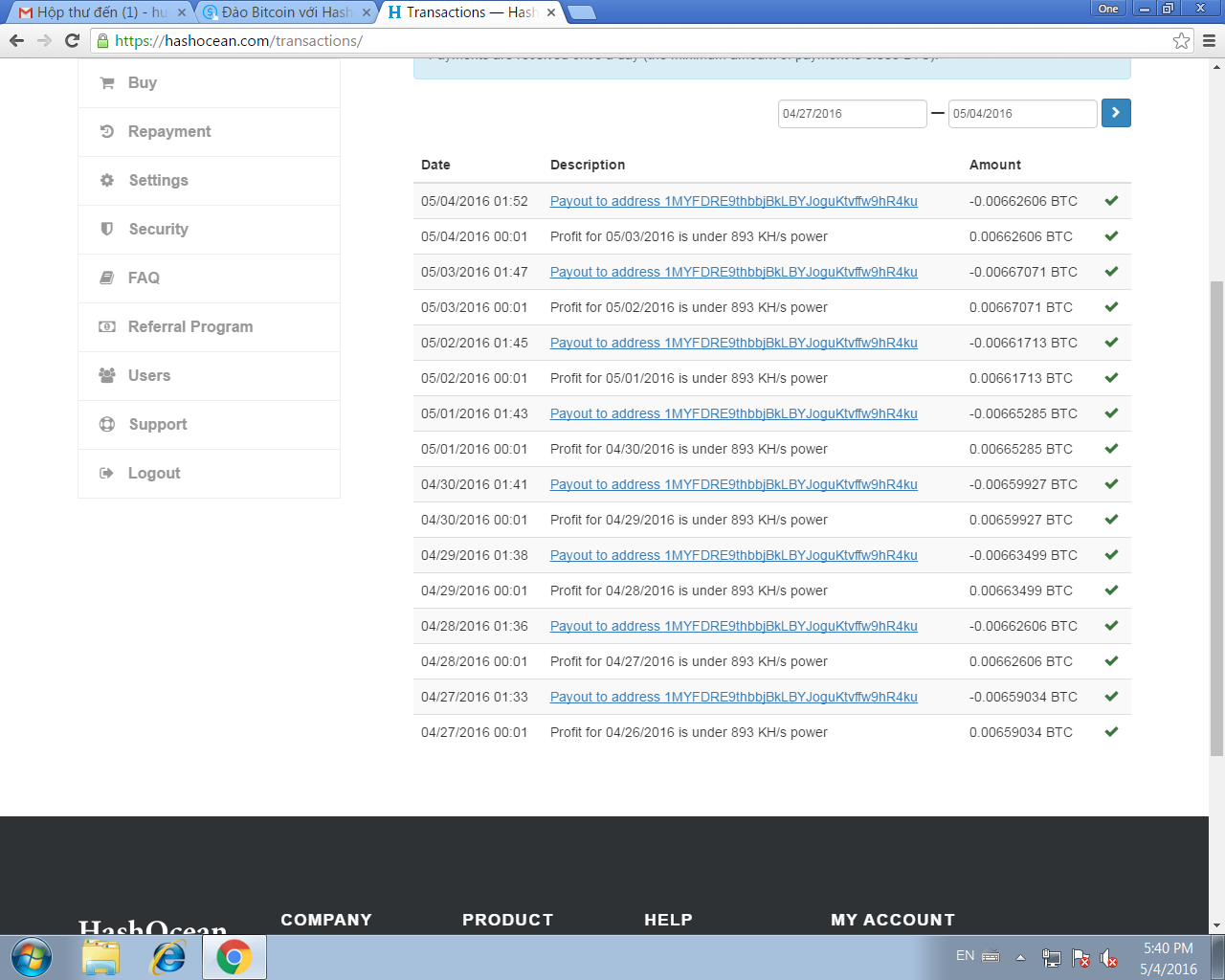Screen dimensions: 1225x980
Task: Show hidden tray icons arrow
Action: [1020, 957]
